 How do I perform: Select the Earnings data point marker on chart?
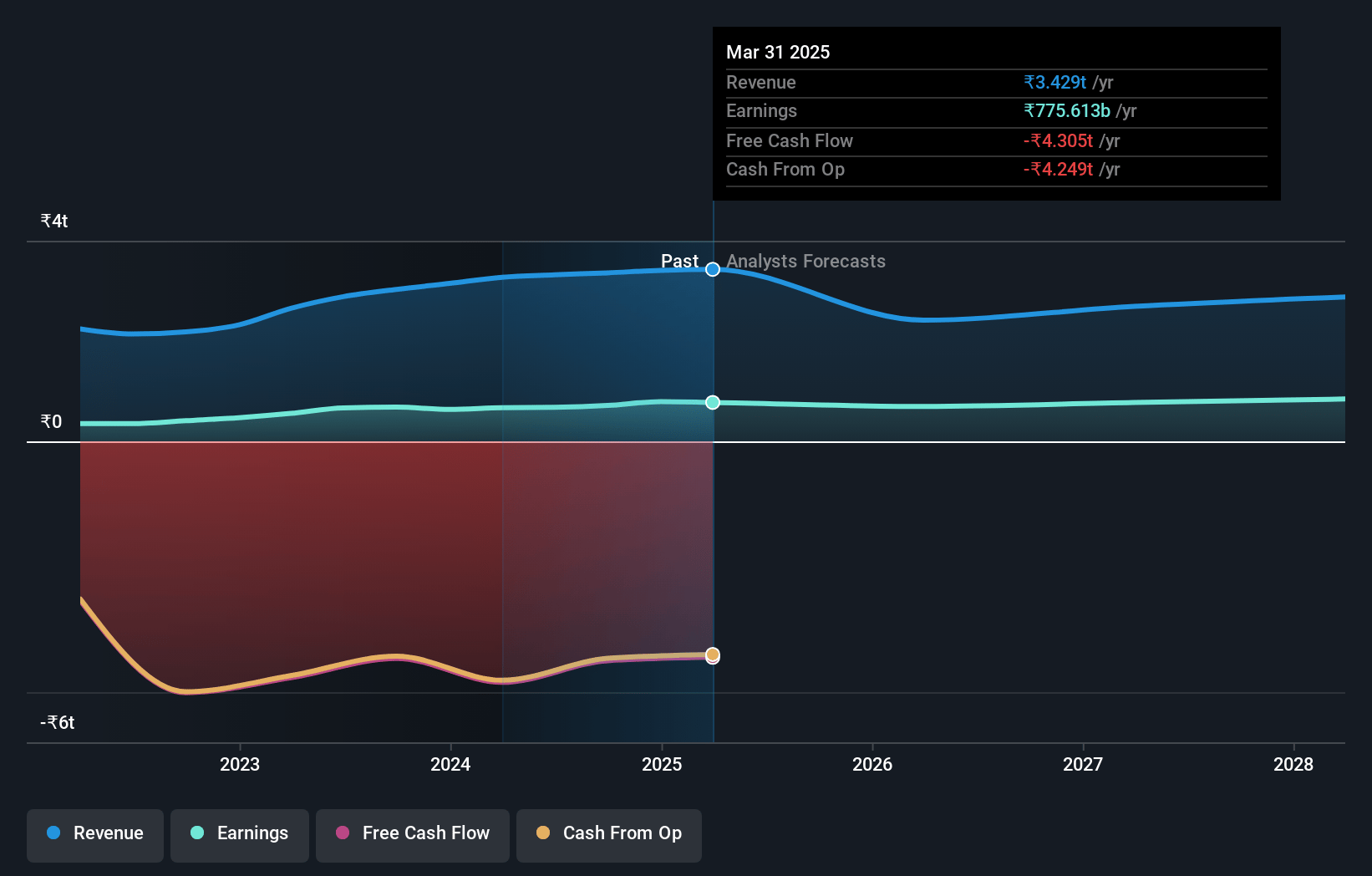713,402
